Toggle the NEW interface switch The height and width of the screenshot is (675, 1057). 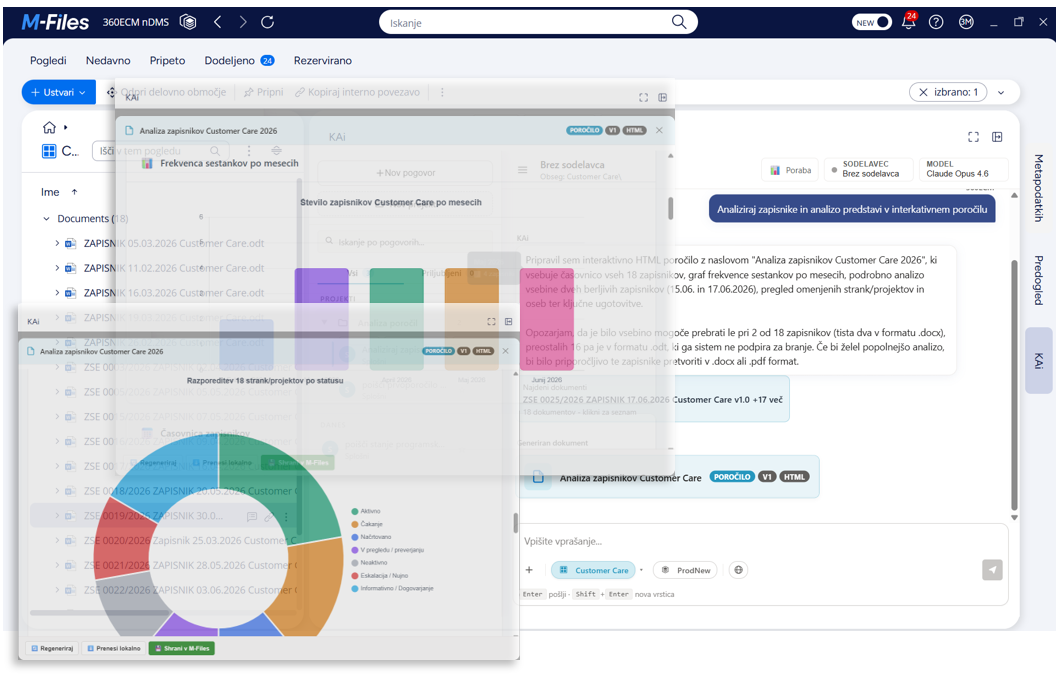click(x=871, y=22)
